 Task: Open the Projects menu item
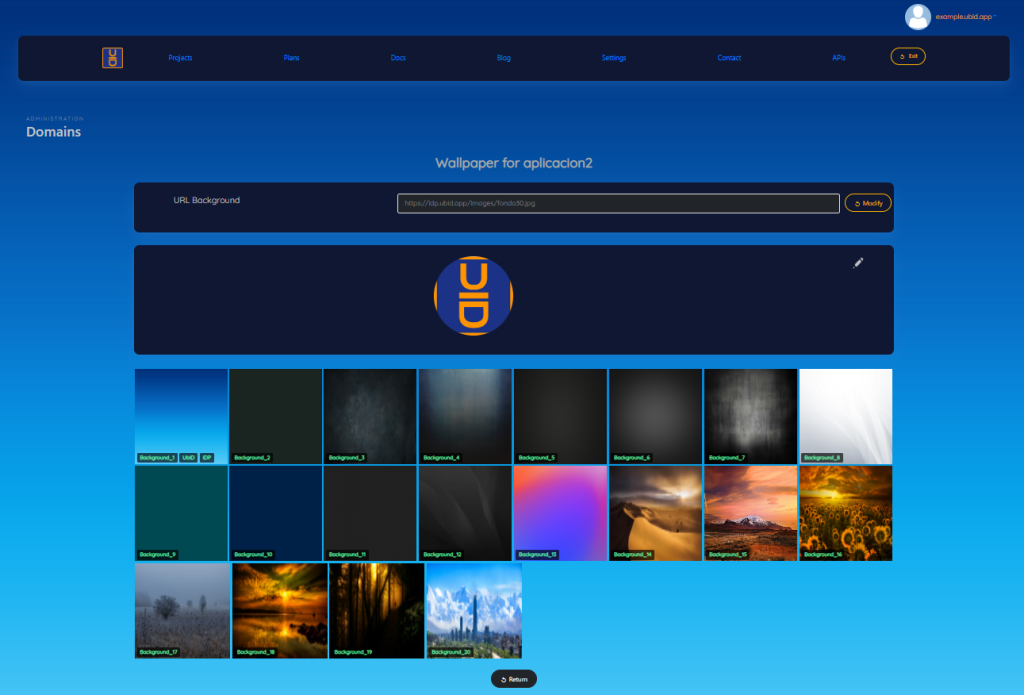(180, 58)
